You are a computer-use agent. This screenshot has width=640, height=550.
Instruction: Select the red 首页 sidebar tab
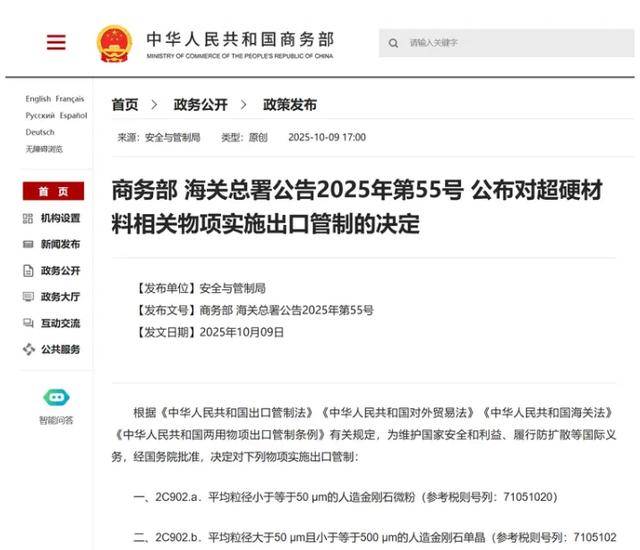(54, 192)
